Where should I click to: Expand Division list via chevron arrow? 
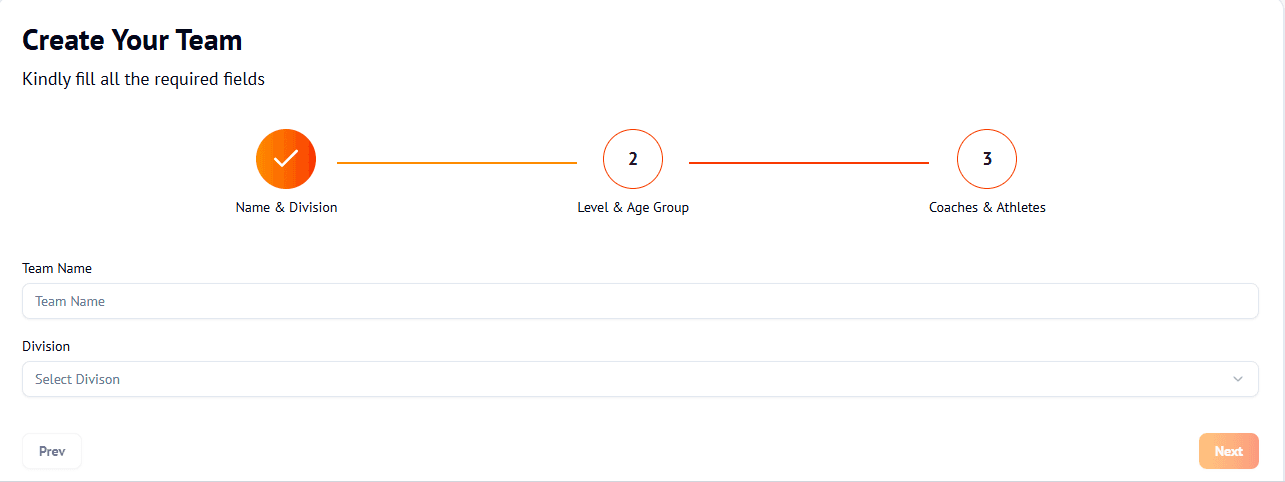(x=1238, y=379)
